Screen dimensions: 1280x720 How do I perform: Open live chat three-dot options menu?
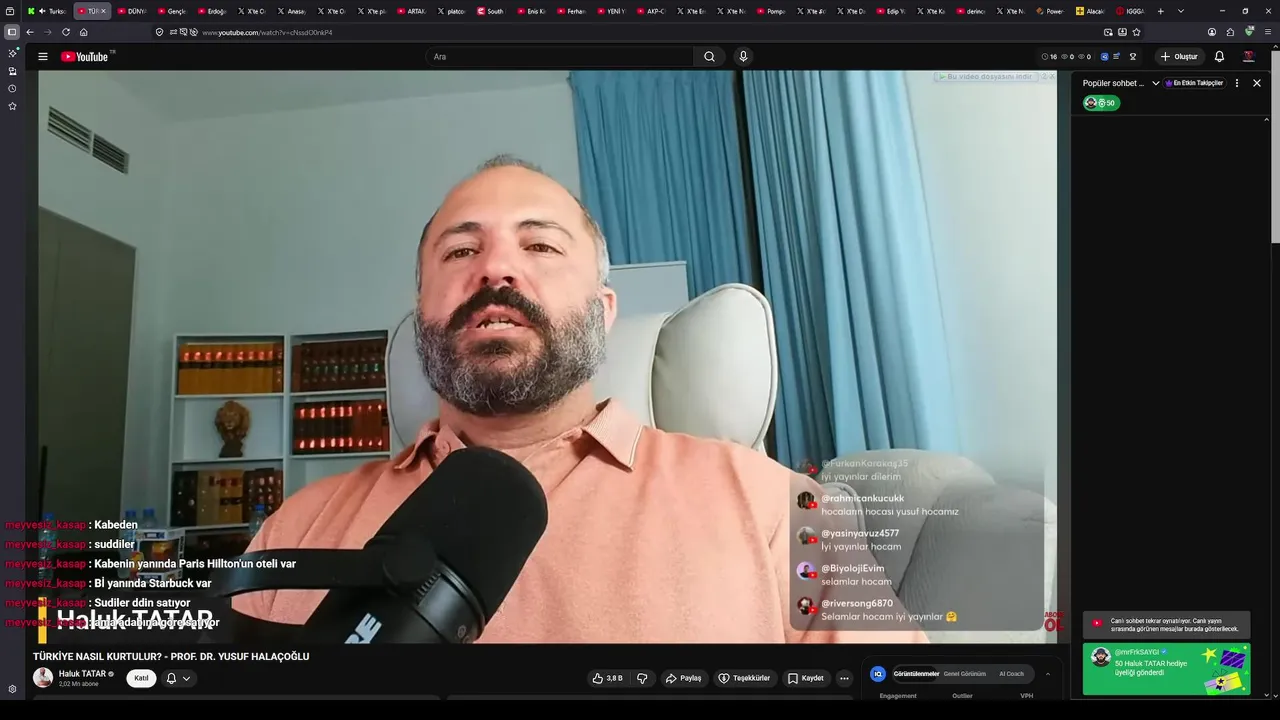click(x=1237, y=83)
